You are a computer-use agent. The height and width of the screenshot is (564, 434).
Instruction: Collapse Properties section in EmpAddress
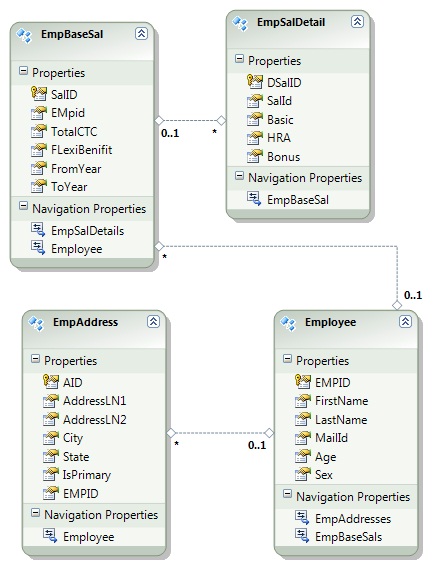pos(35,358)
